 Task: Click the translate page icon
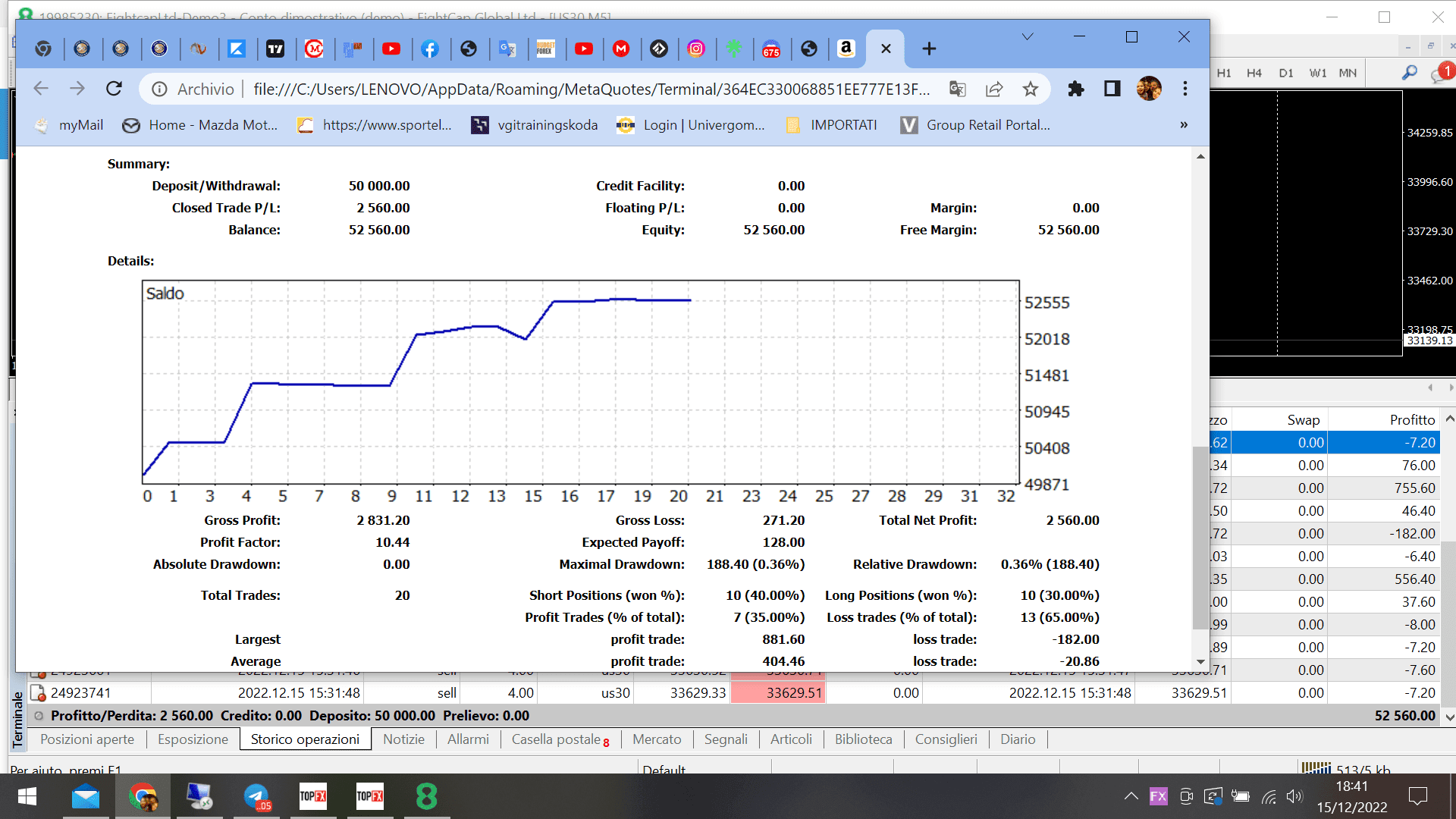[958, 89]
